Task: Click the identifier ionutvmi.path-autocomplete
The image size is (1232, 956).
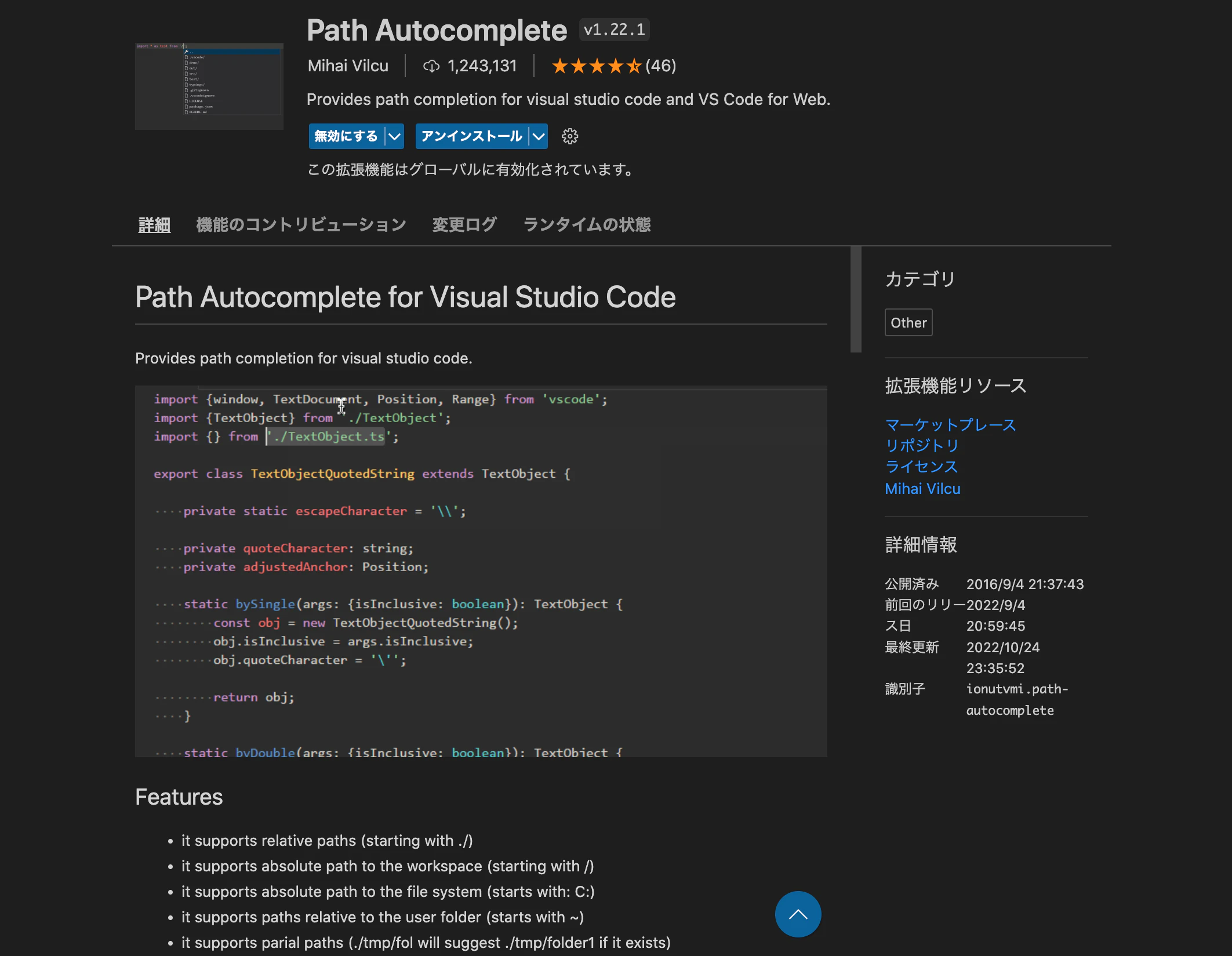Action: tap(1017, 700)
